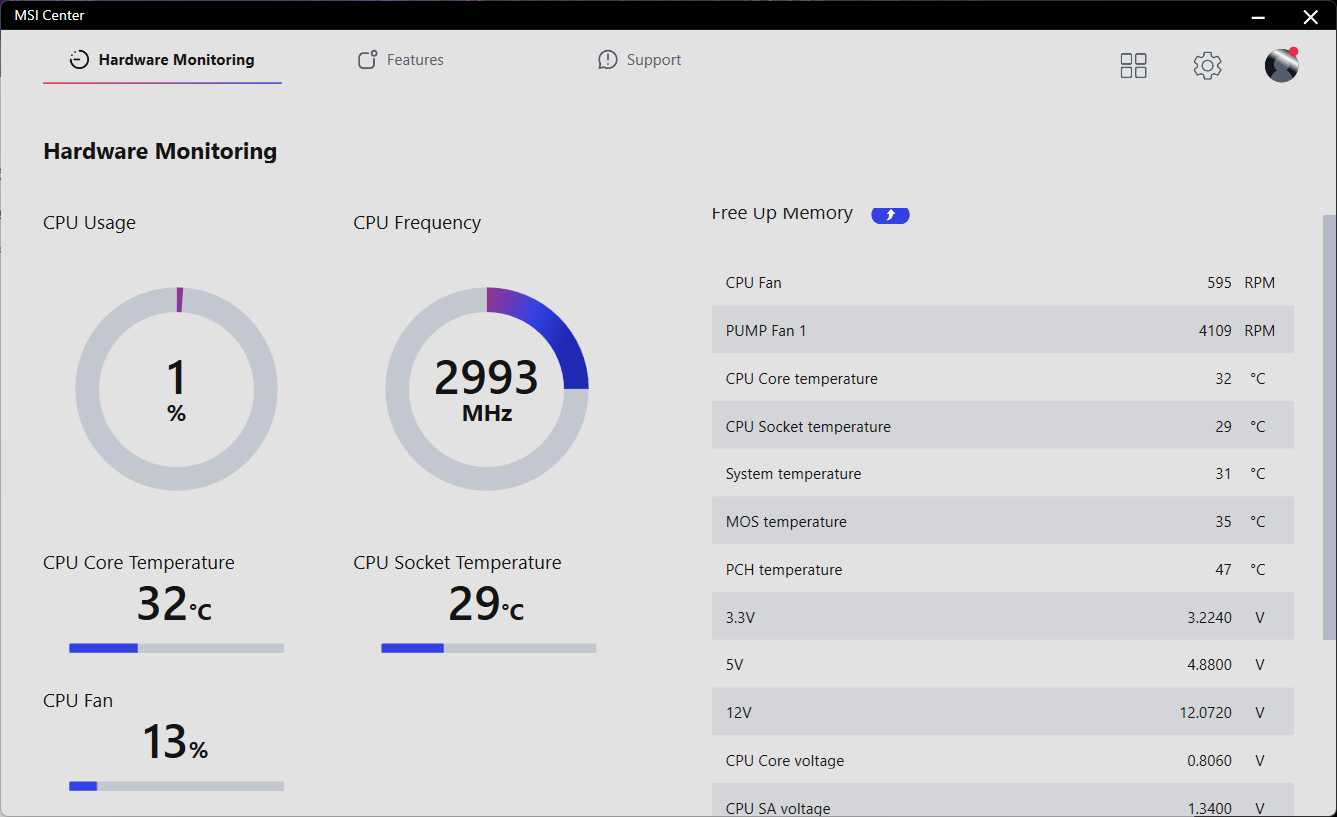
Task: Close the MSI Center window
Action: pos(1310,16)
